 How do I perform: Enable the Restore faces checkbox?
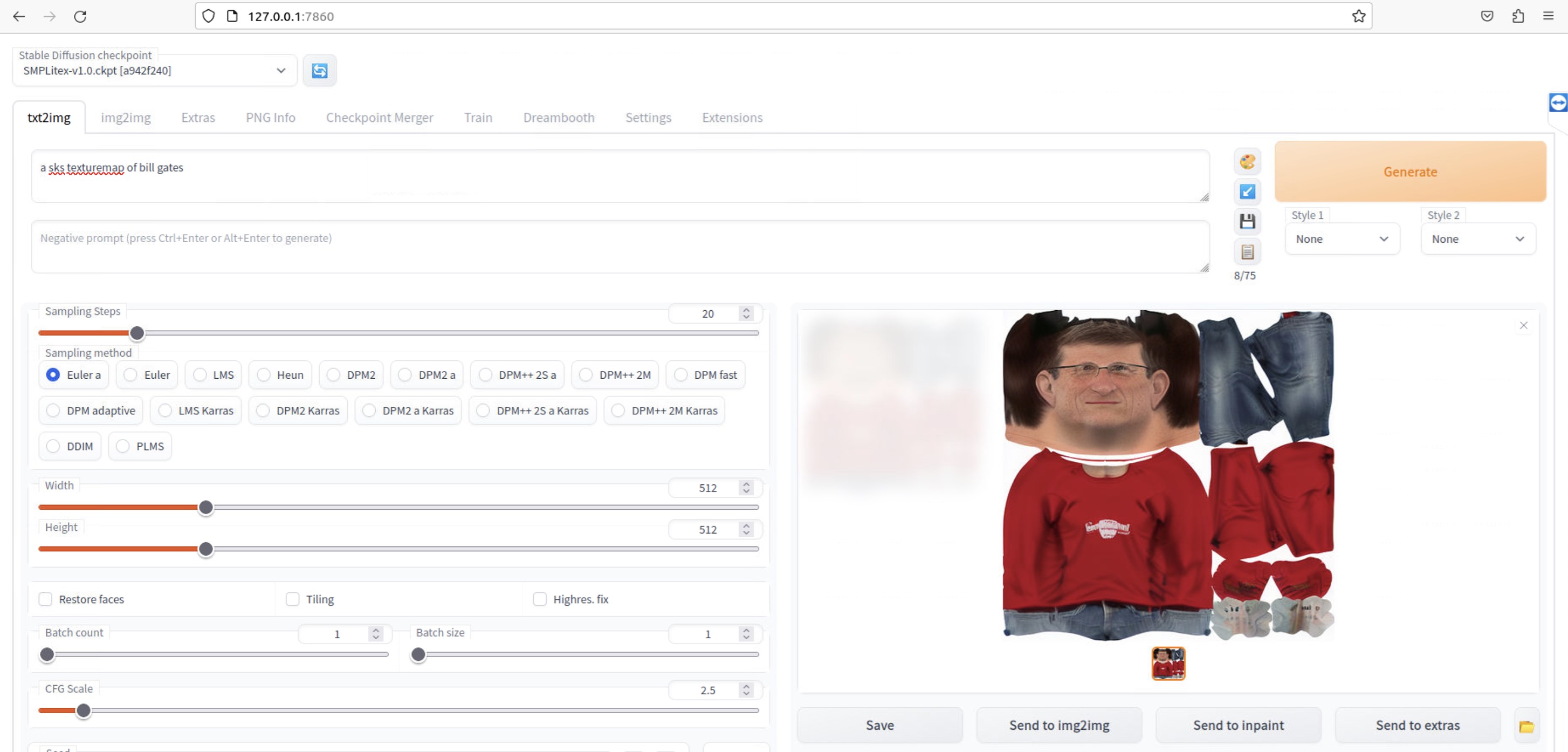(46, 599)
